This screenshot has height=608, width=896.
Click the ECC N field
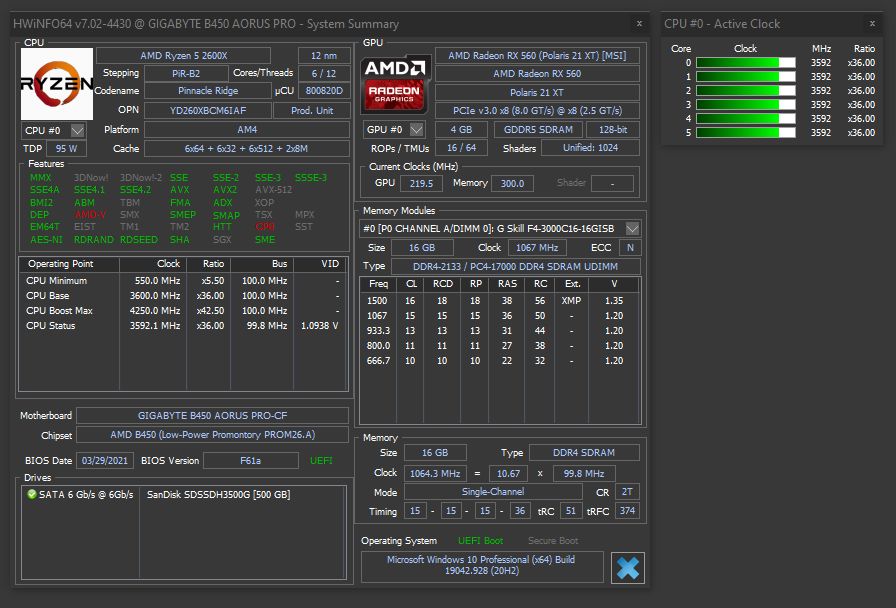point(630,247)
